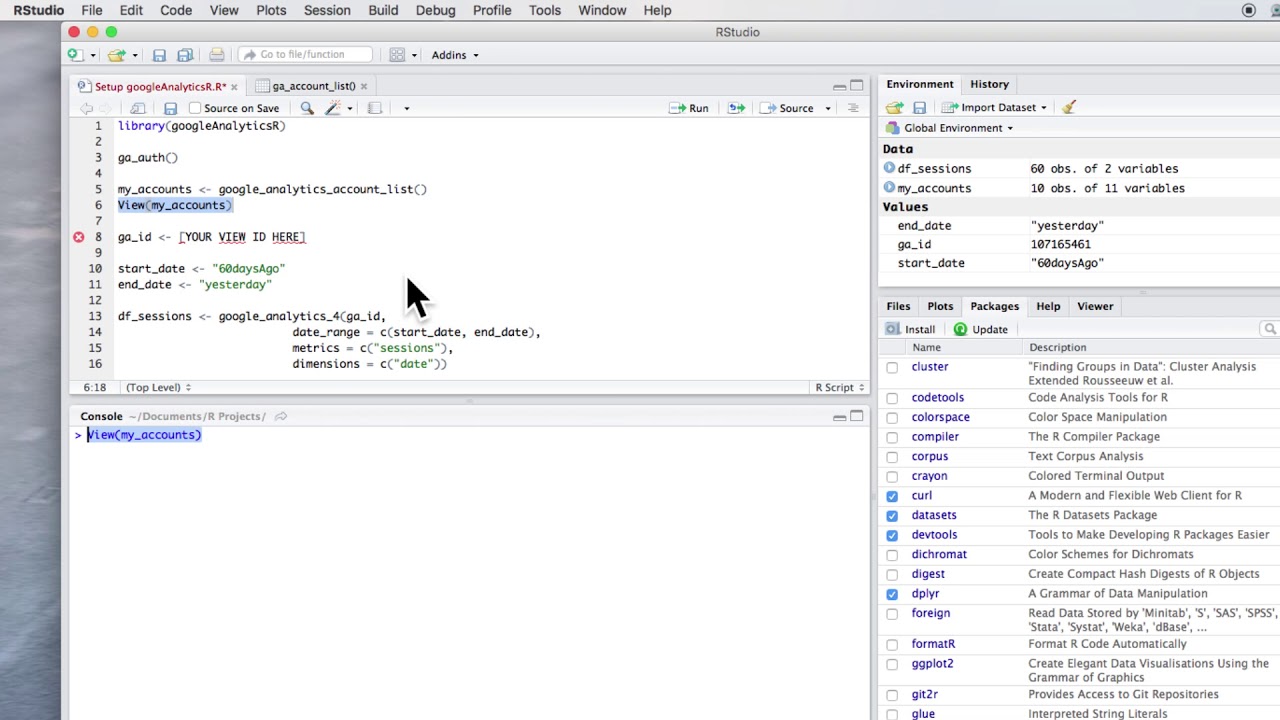1280x720 pixels.
Task: Uncheck the devtools package
Action: 892,535
